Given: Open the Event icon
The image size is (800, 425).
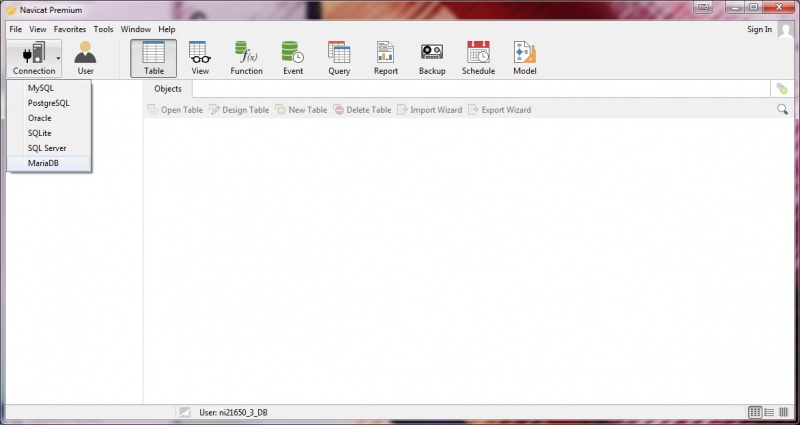Looking at the screenshot, I should pyautogui.click(x=293, y=58).
